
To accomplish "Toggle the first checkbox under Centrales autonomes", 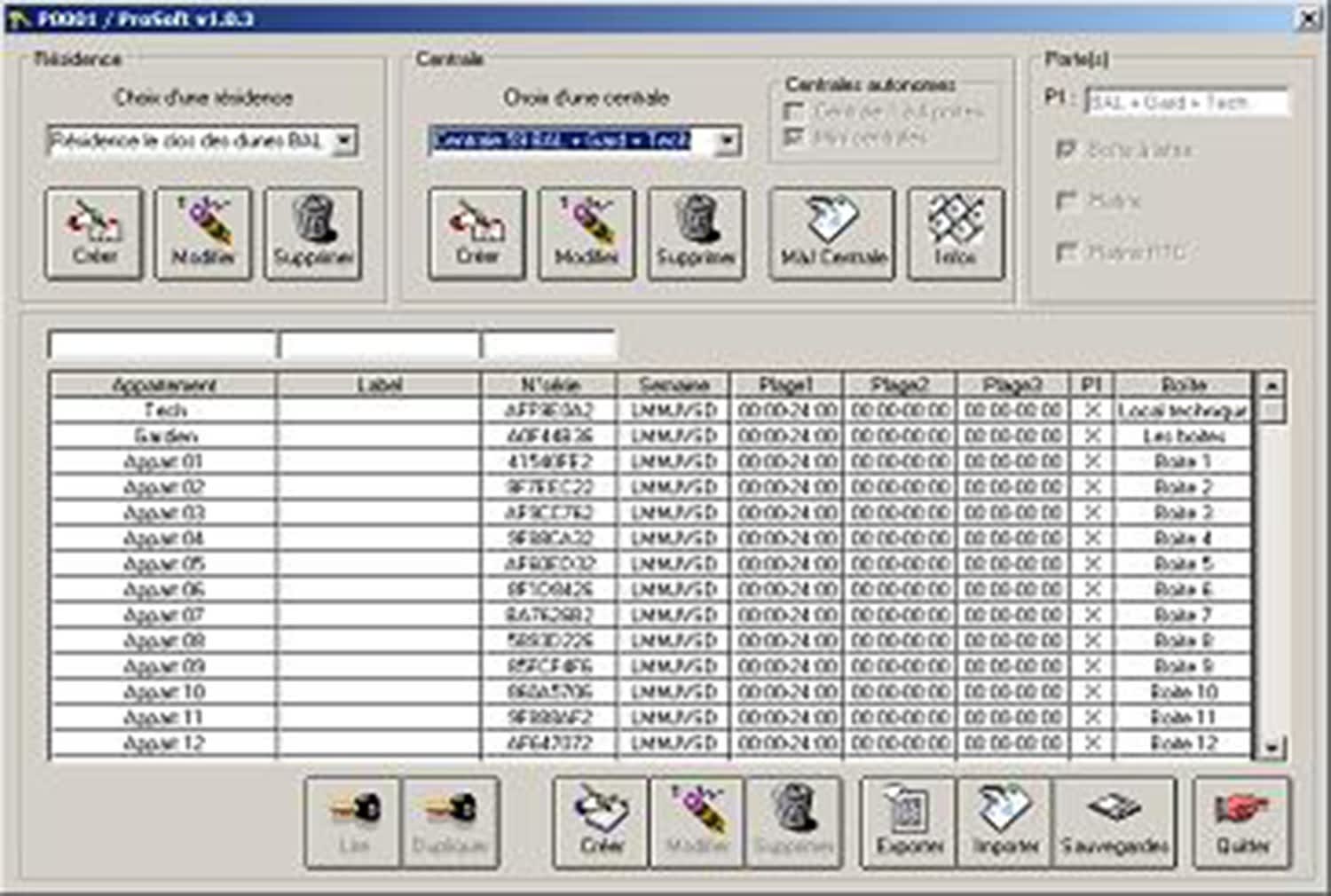I will (x=794, y=112).
